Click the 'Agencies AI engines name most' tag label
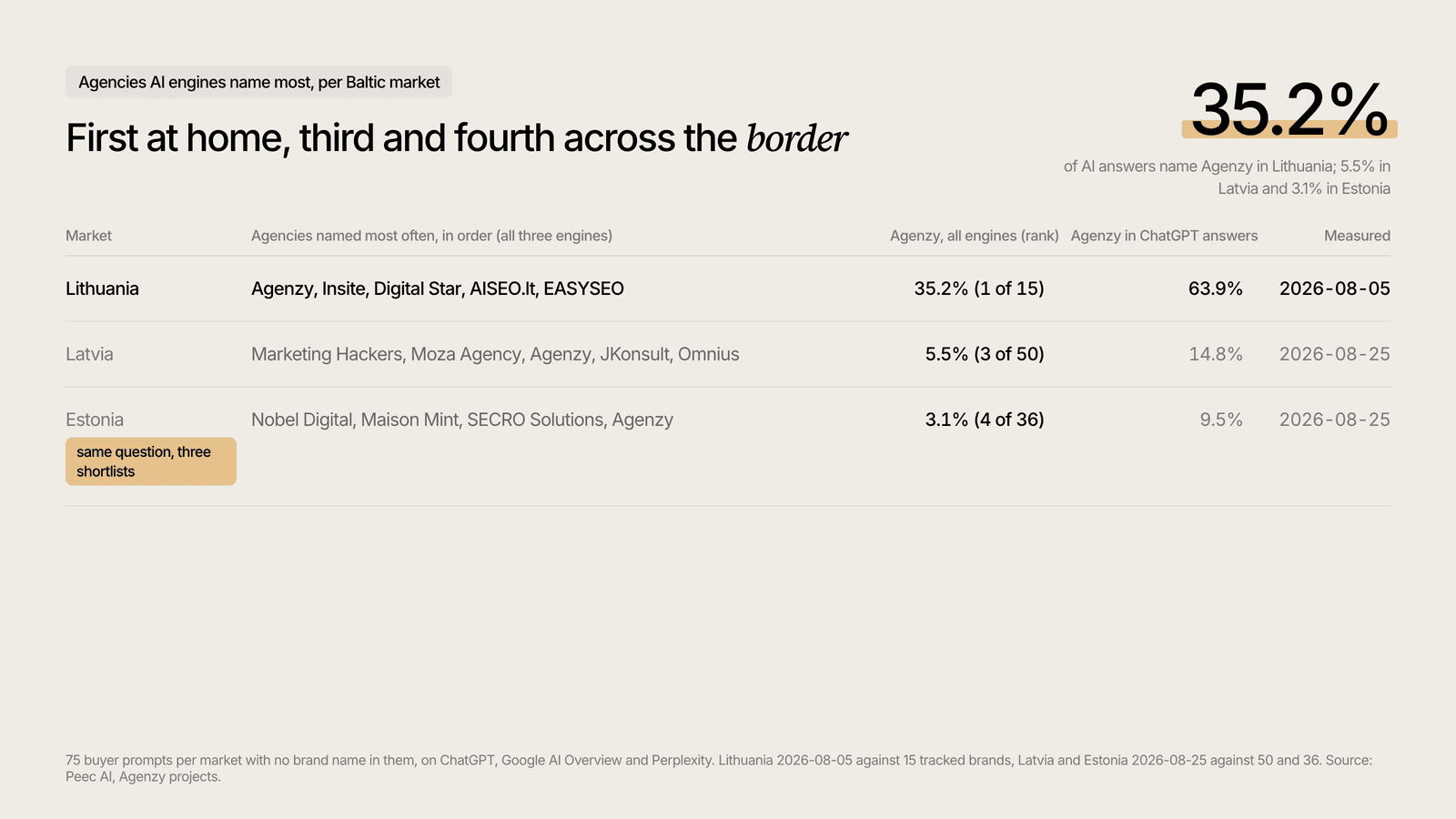This screenshot has height=819, width=1456. click(258, 82)
